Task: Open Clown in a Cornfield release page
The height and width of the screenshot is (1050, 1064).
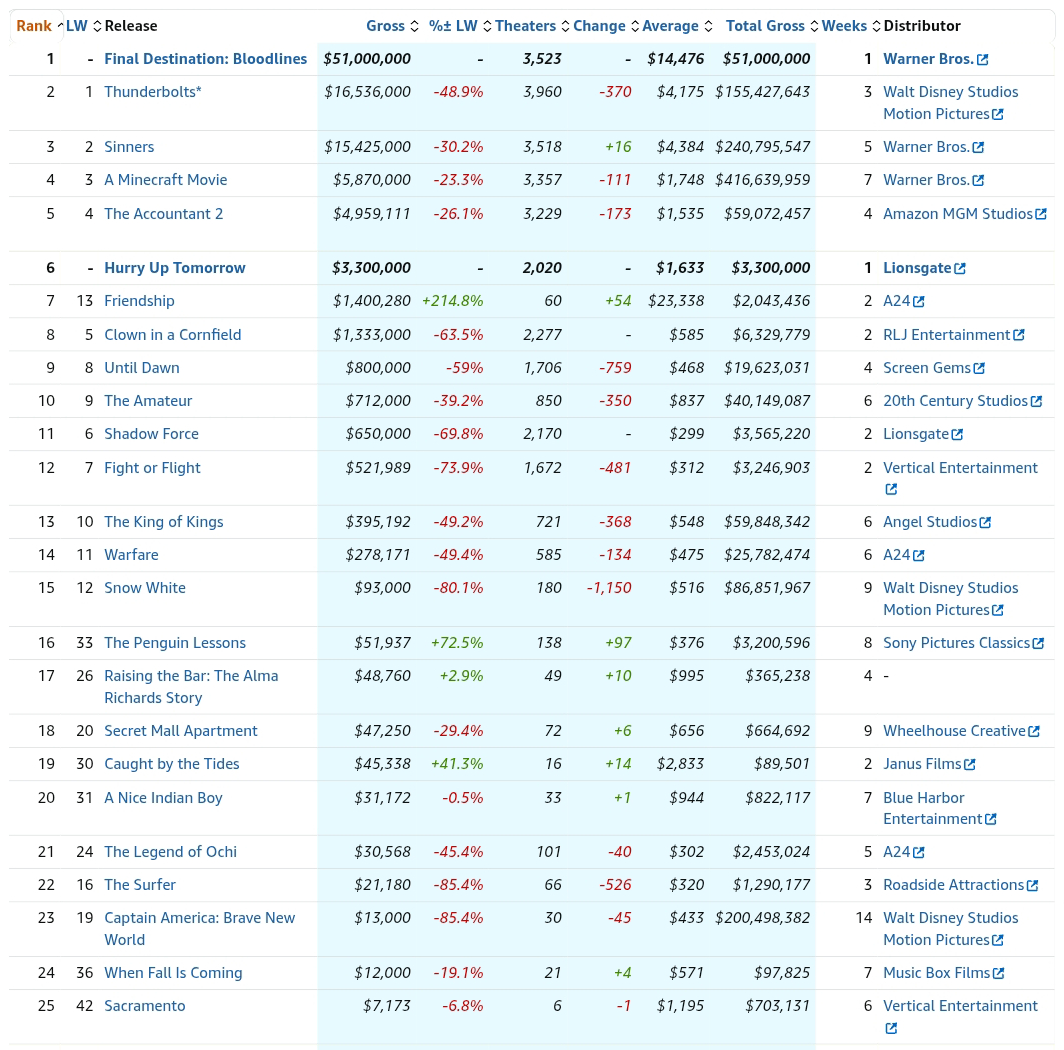Action: coord(172,335)
